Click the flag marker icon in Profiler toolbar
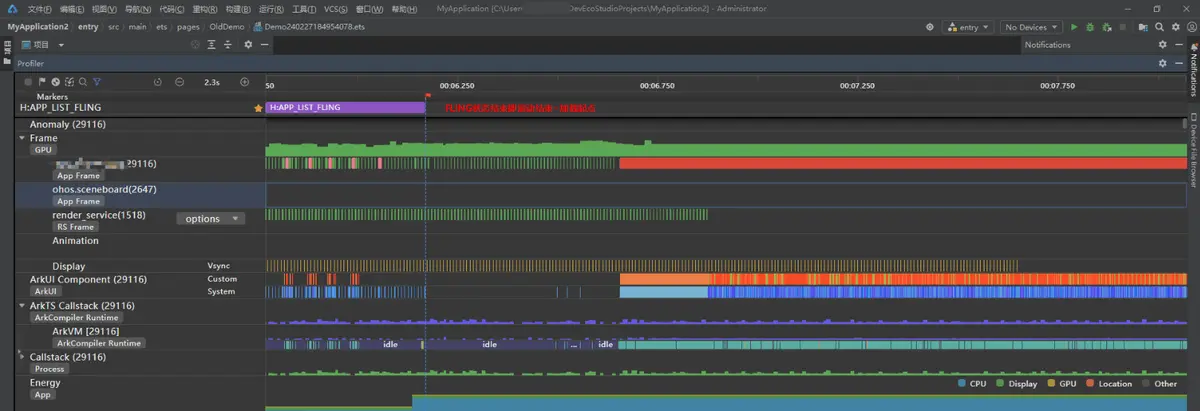Image resolution: width=1200 pixels, height=411 pixels. point(42,82)
